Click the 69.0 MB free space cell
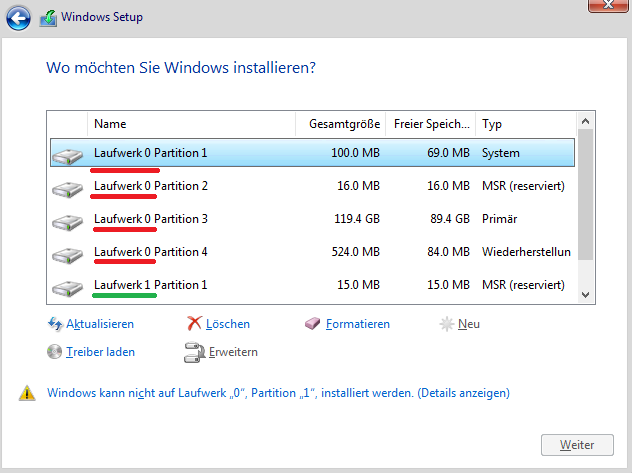Screen dimensions: 632x473 click(448, 153)
